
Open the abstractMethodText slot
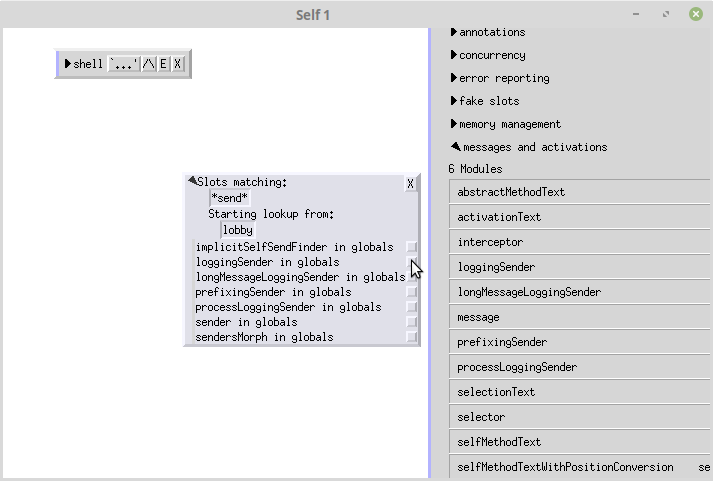pyautogui.click(x=579, y=192)
